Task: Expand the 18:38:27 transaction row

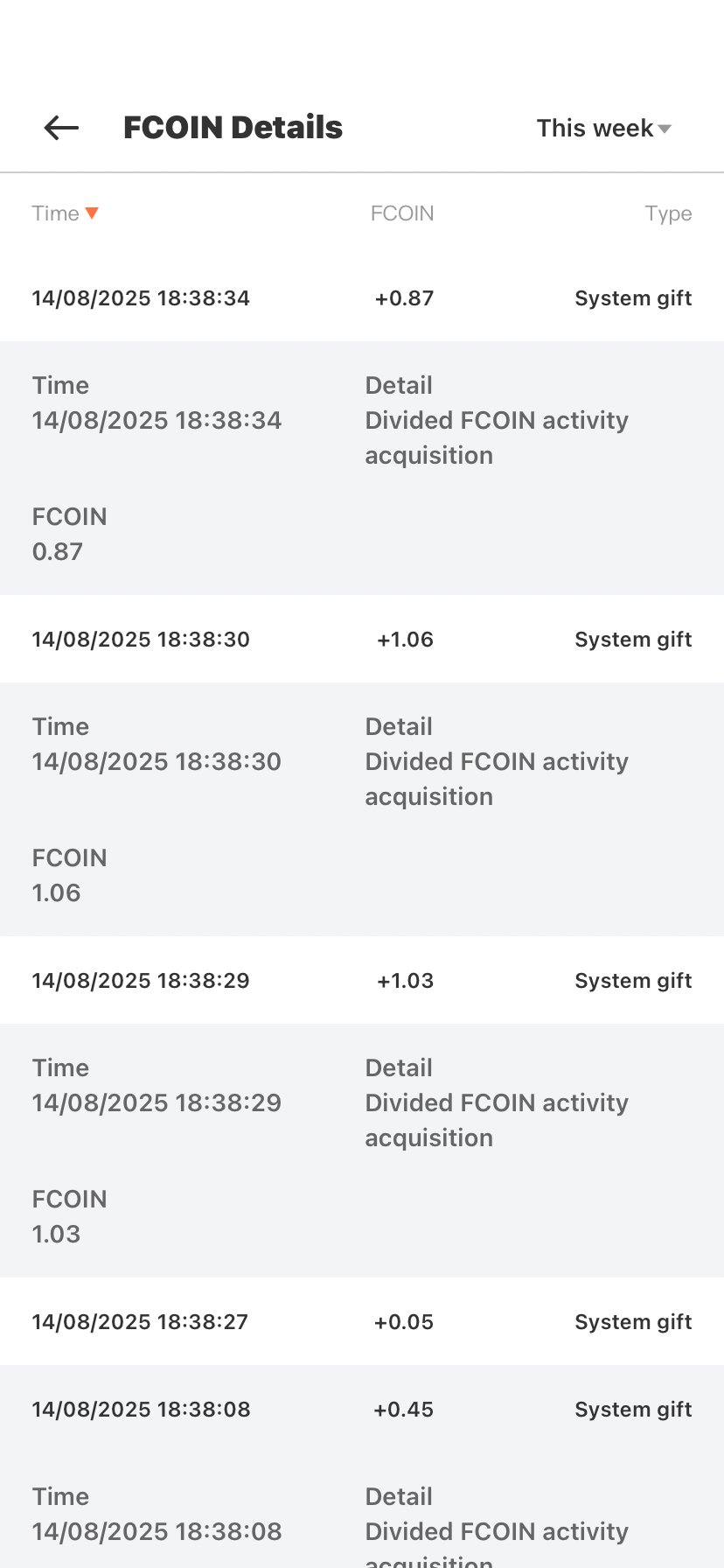Action: click(x=362, y=1321)
